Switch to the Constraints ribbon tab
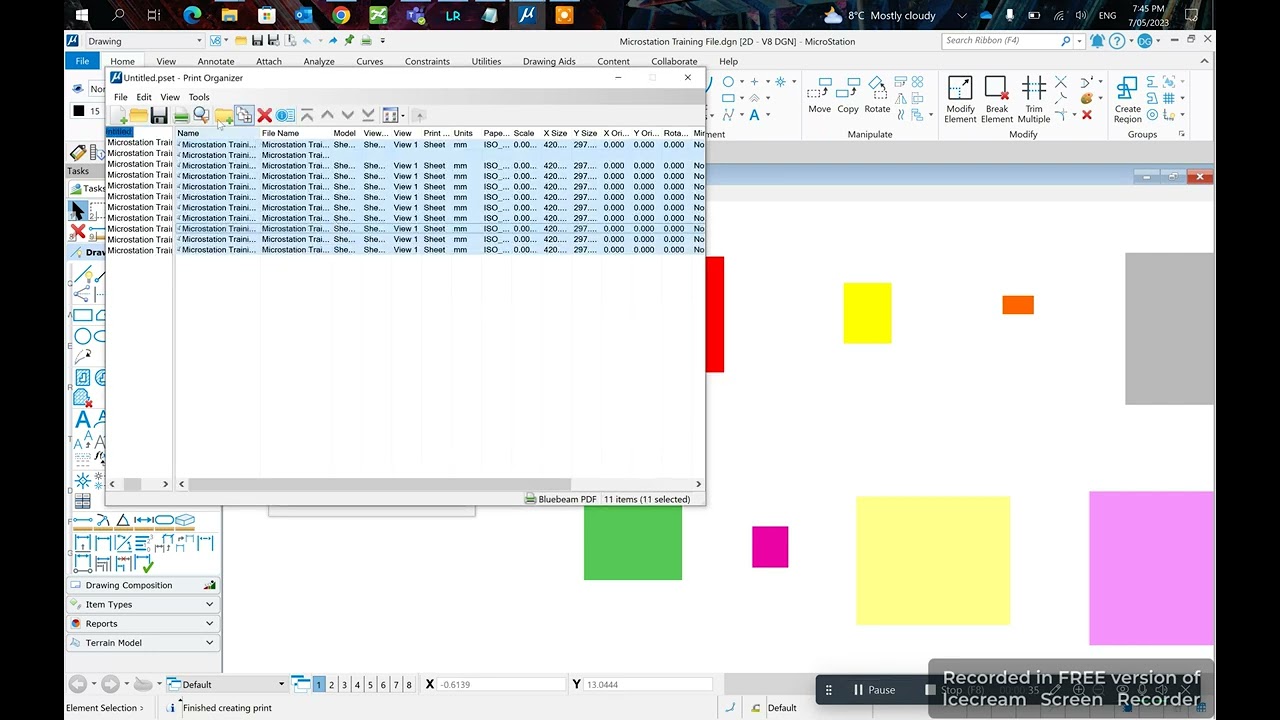The image size is (1280, 720). click(427, 61)
